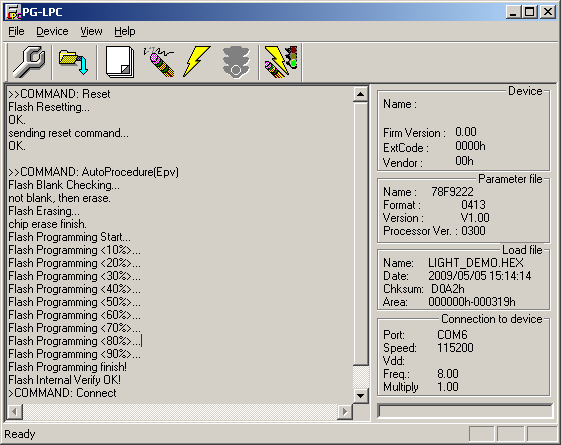Viewport: 561px width, 445px height.
Task: Click the checksum value D0A2h
Action: 448,289
